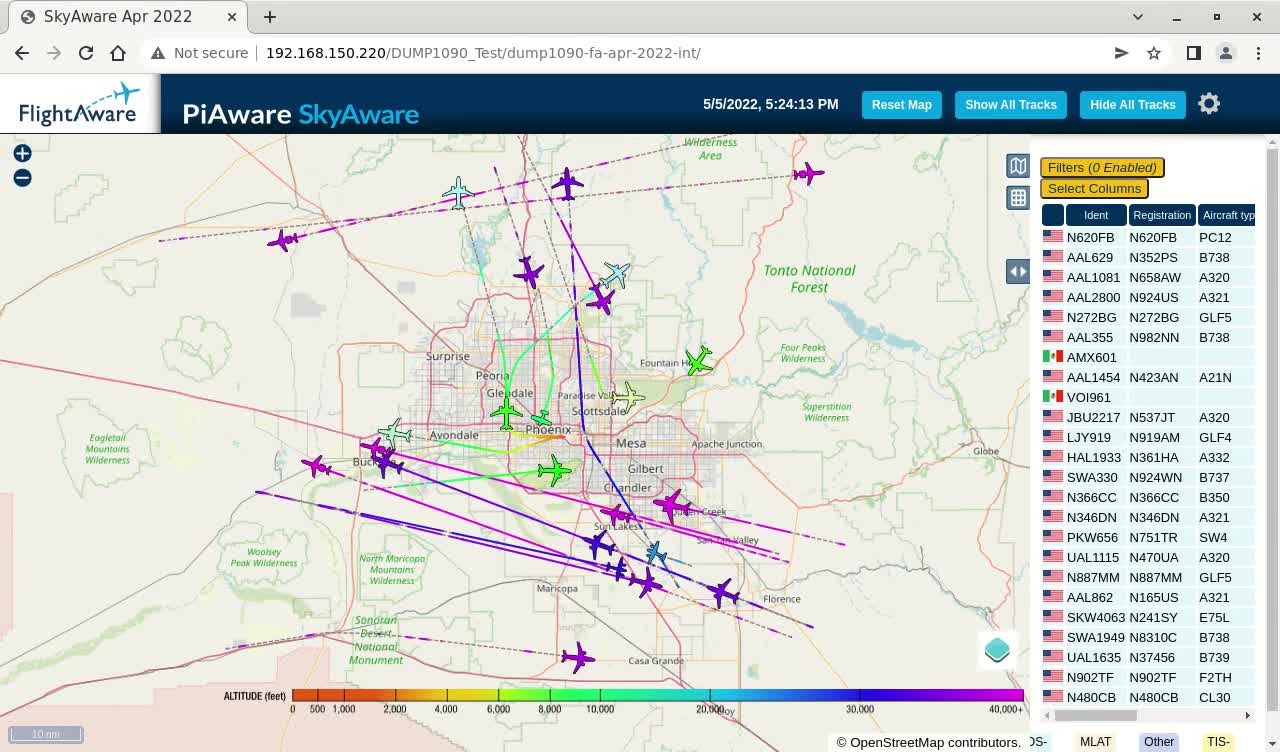Open the map layer switcher icon
Viewport: 1280px width, 752px height.
tap(1018, 166)
